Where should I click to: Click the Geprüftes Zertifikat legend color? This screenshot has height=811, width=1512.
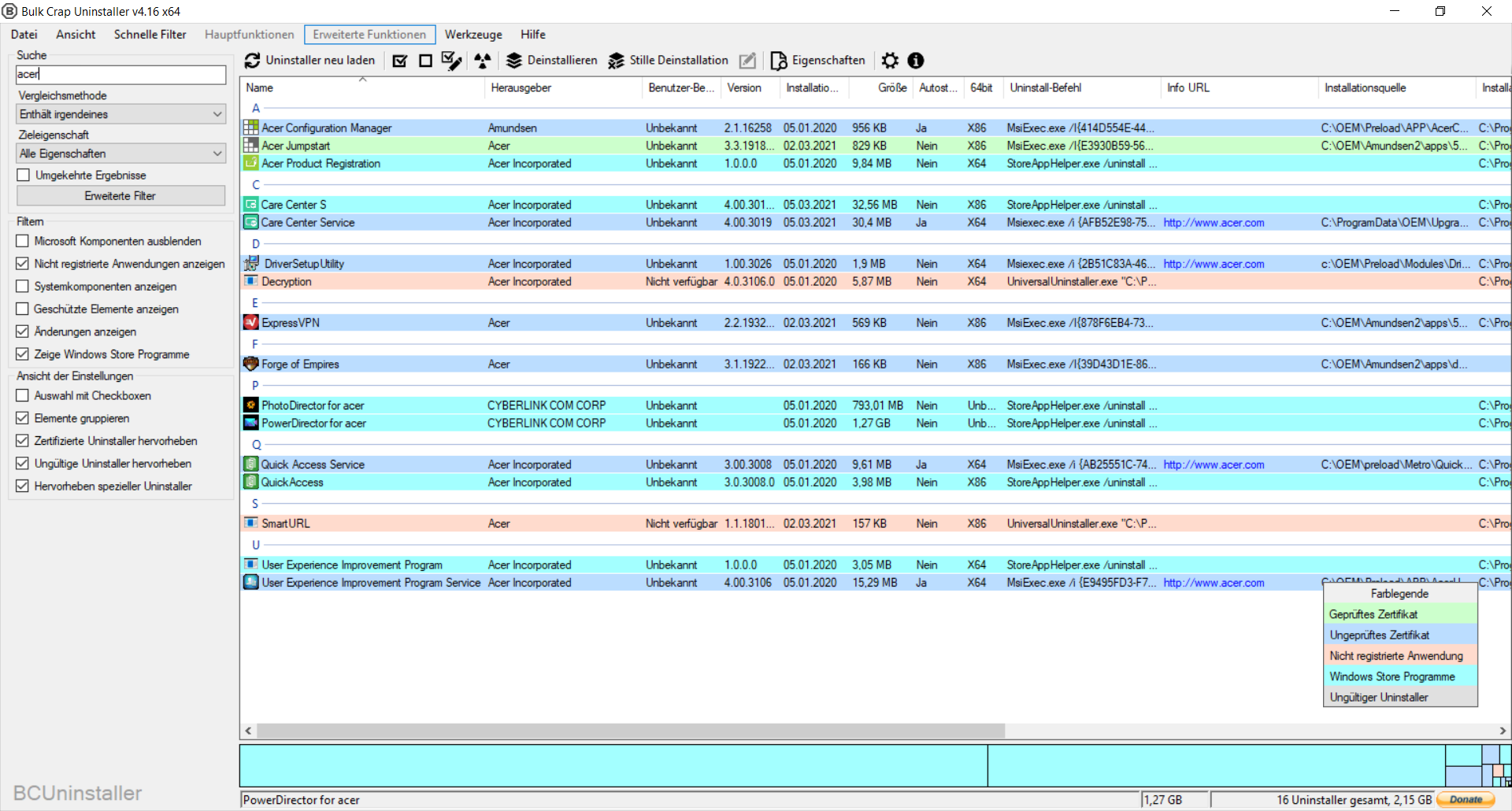click(1400, 614)
